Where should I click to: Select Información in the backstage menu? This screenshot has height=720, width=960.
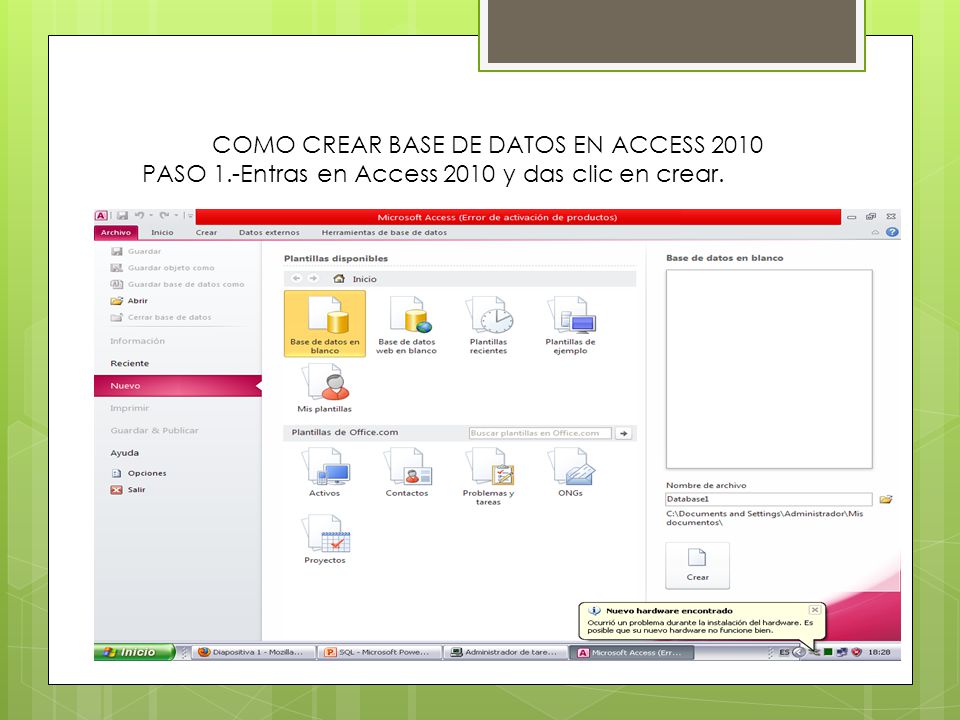click(x=137, y=341)
